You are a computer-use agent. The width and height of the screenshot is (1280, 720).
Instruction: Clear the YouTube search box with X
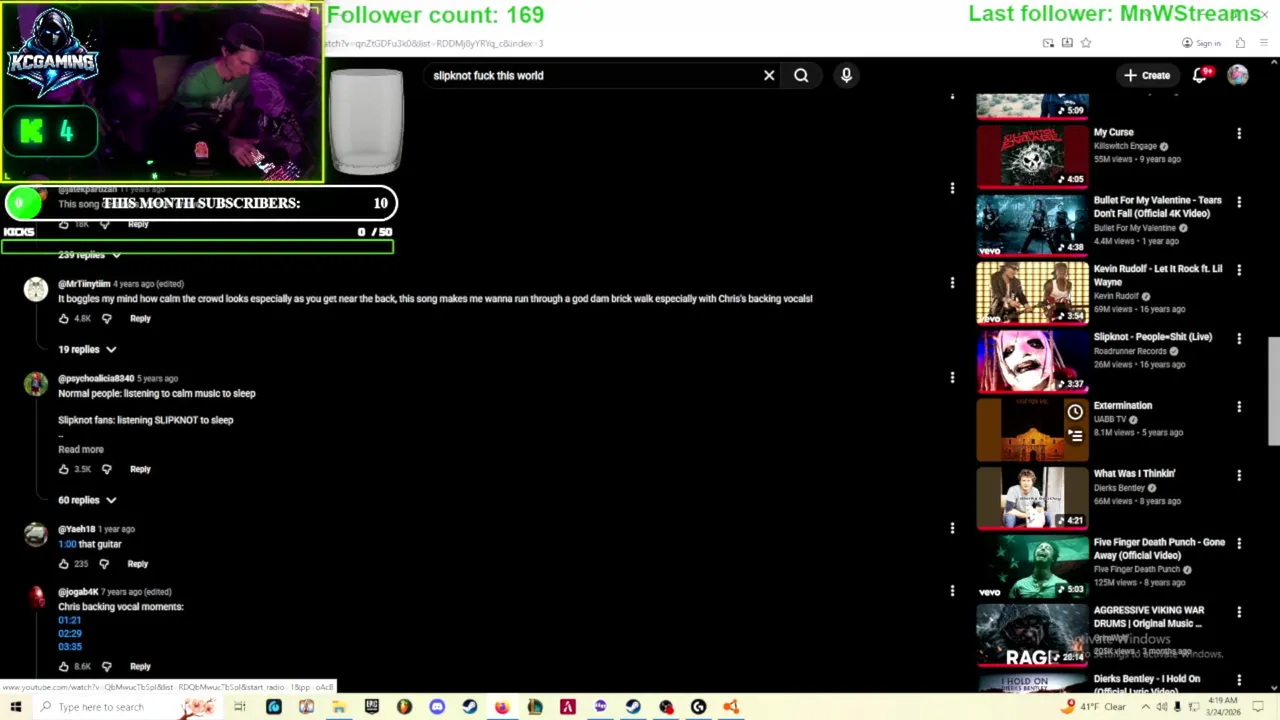coord(769,75)
